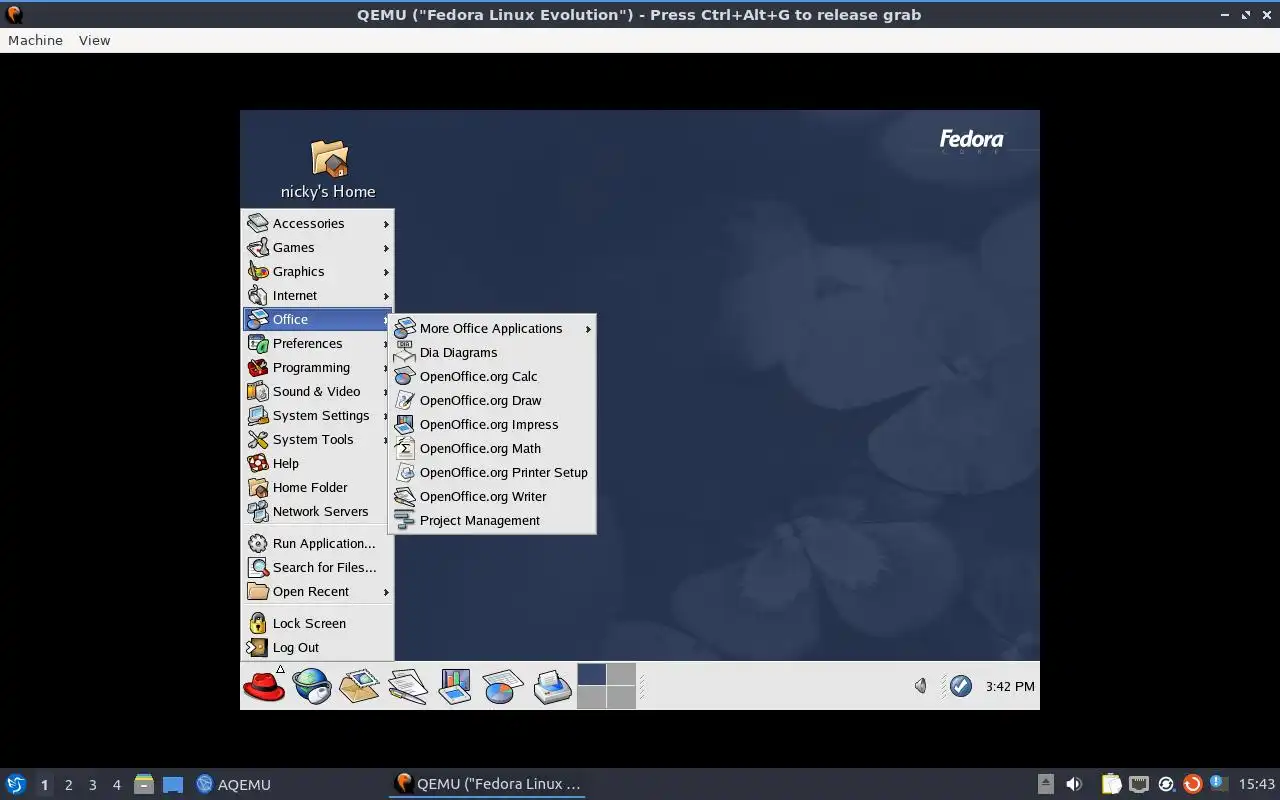Open the host file manager taskbar icon

pyautogui.click(x=144, y=784)
